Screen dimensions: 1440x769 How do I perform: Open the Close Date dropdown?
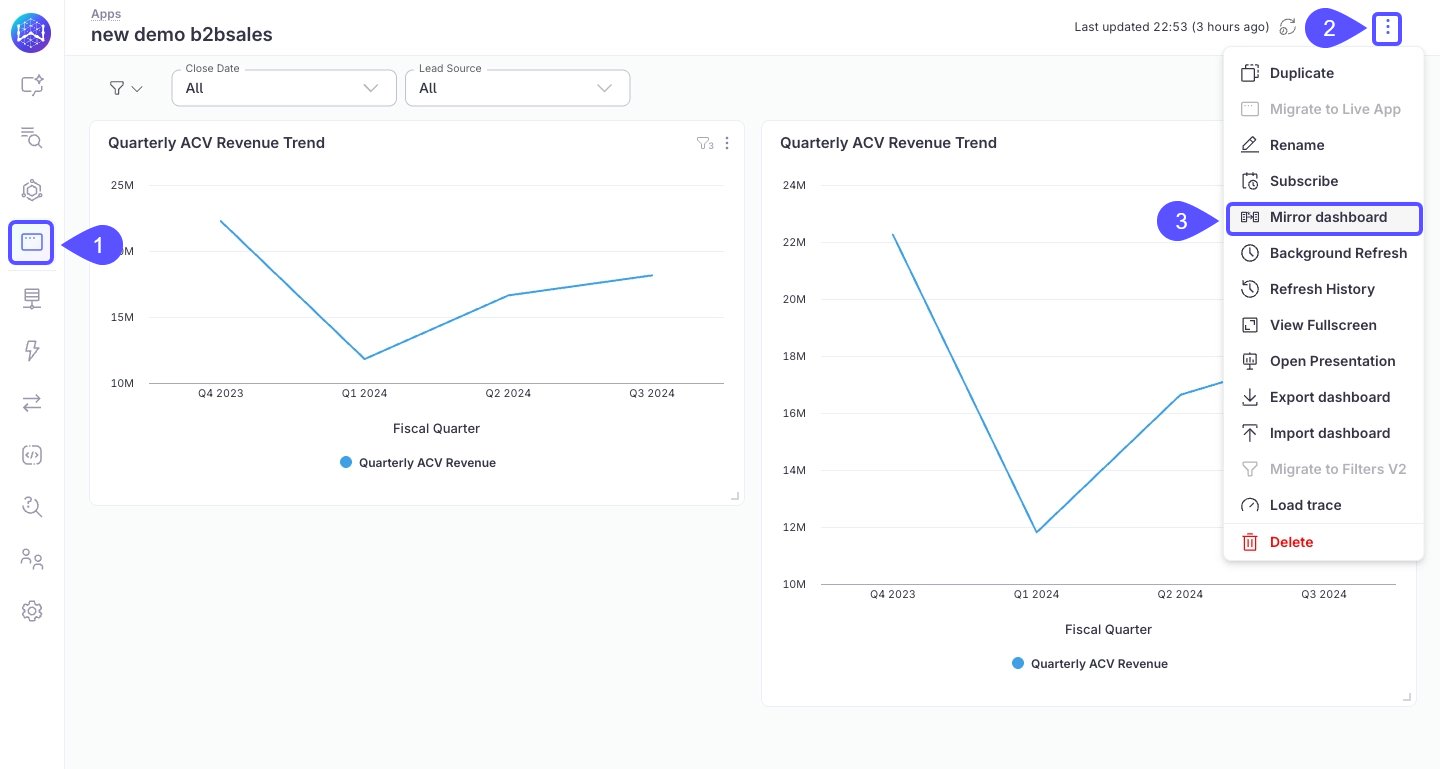coord(284,88)
